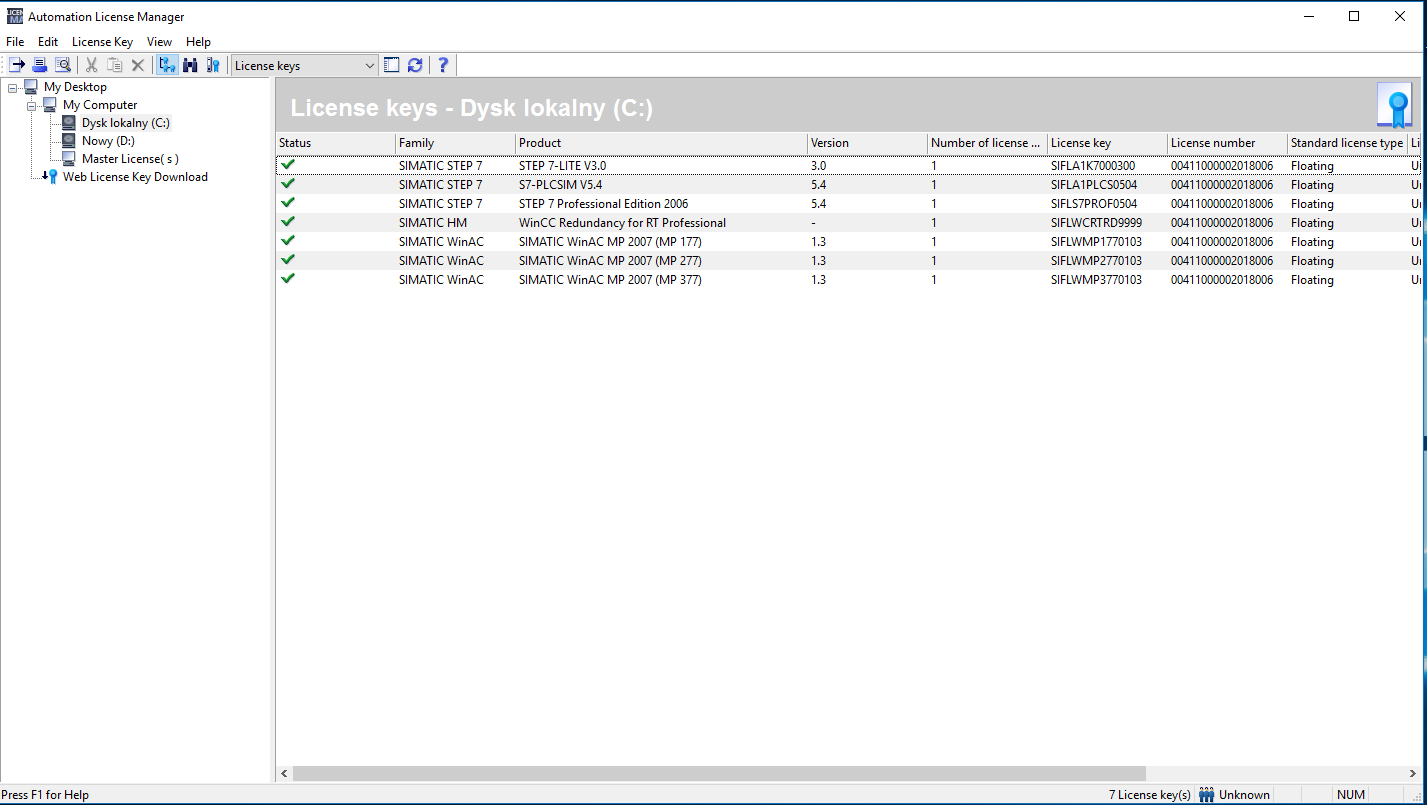Select Web License Key Download node
Viewport: 1427px width, 805px height.
coord(135,177)
